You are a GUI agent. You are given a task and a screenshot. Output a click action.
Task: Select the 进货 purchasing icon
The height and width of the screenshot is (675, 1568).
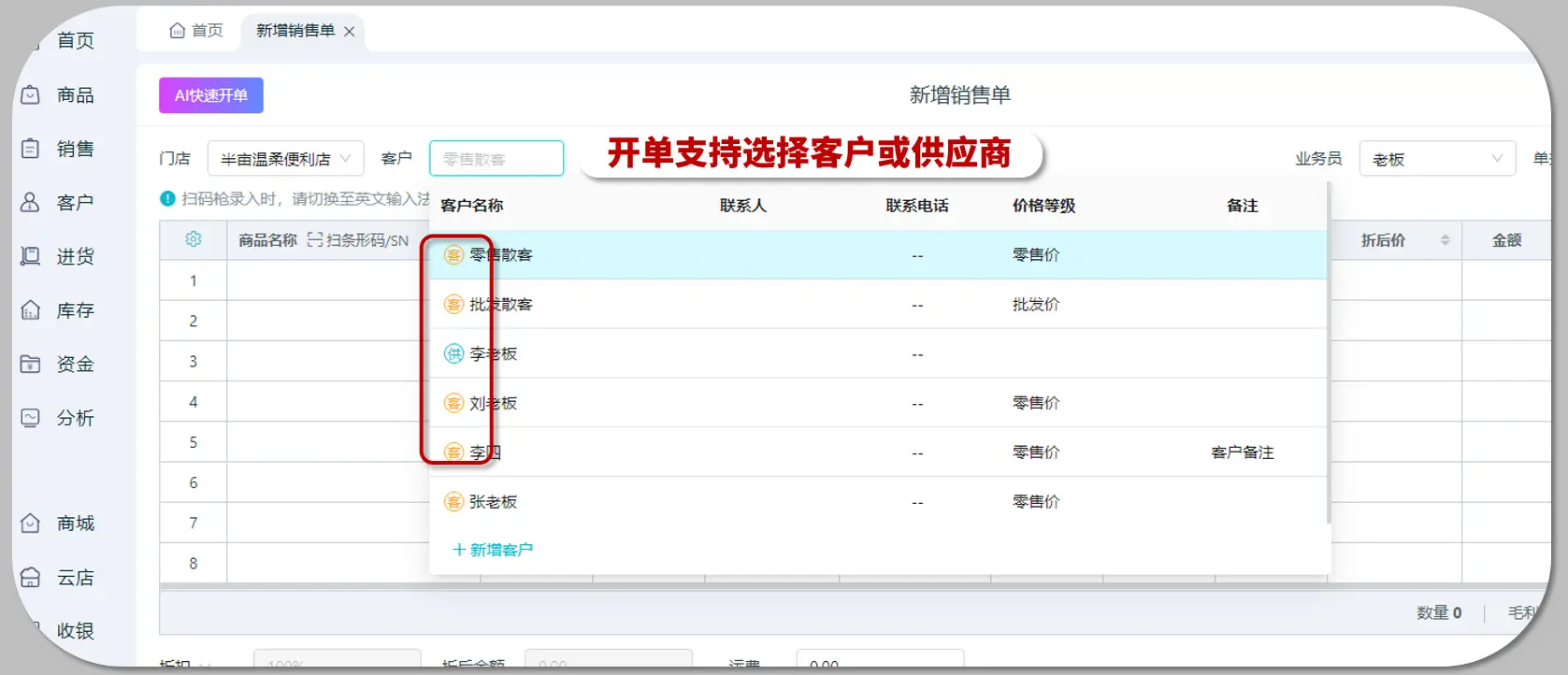[x=31, y=256]
